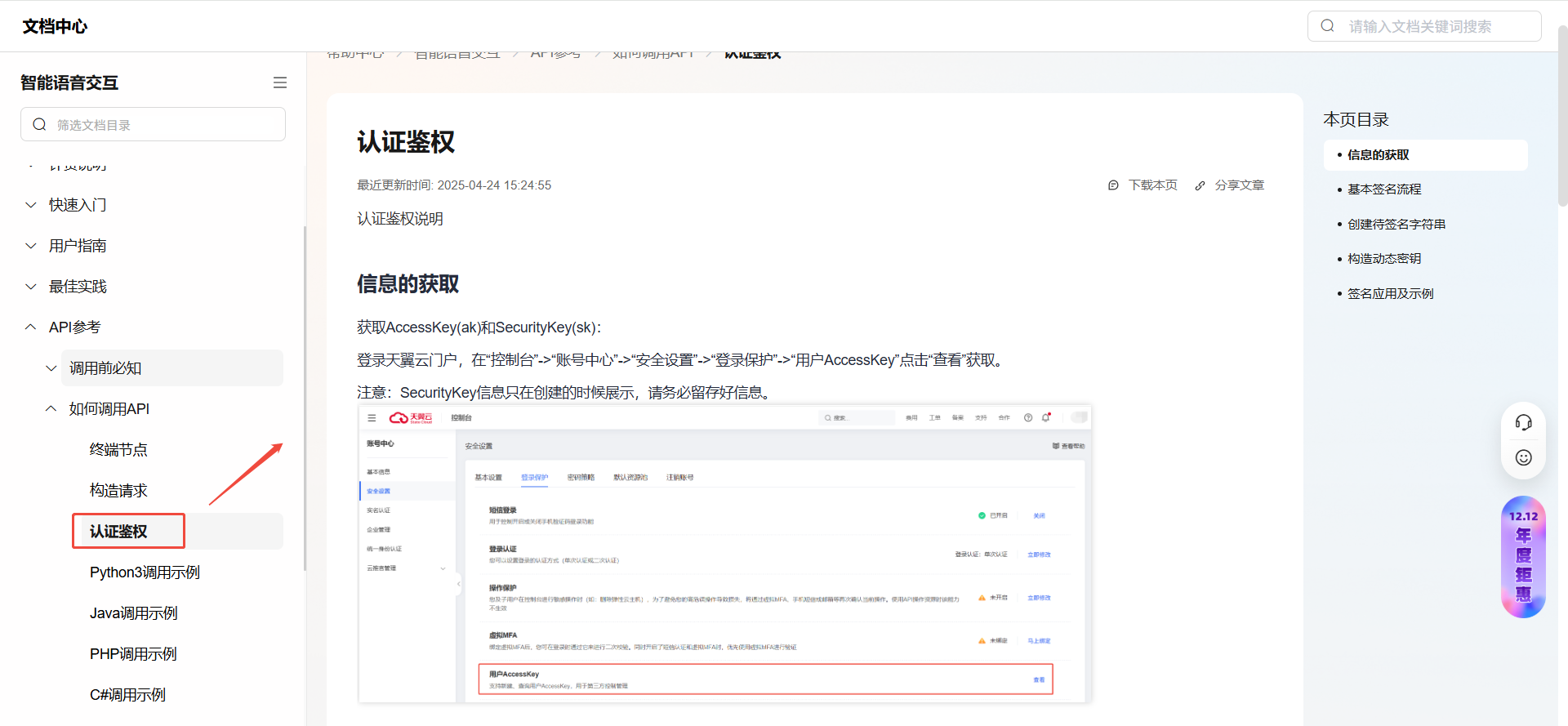The image size is (1568, 726).
Task: Click the 分享文章 button
Action: click(1240, 185)
